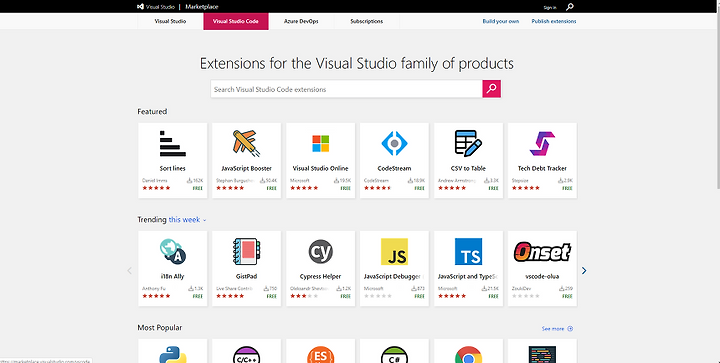Open the ES extension icon in Most Popular
720x363 pixels.
[x=321, y=355]
